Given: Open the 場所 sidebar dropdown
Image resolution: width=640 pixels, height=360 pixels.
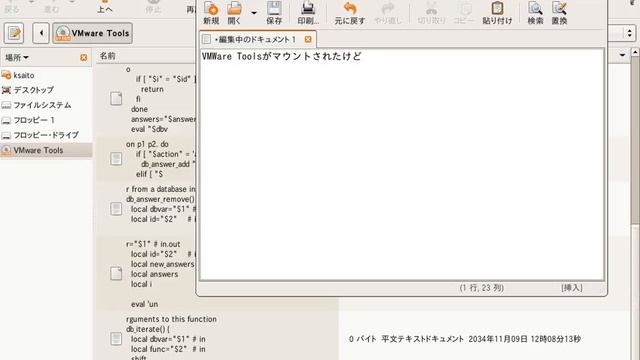Looking at the screenshot, I should click(17, 58).
